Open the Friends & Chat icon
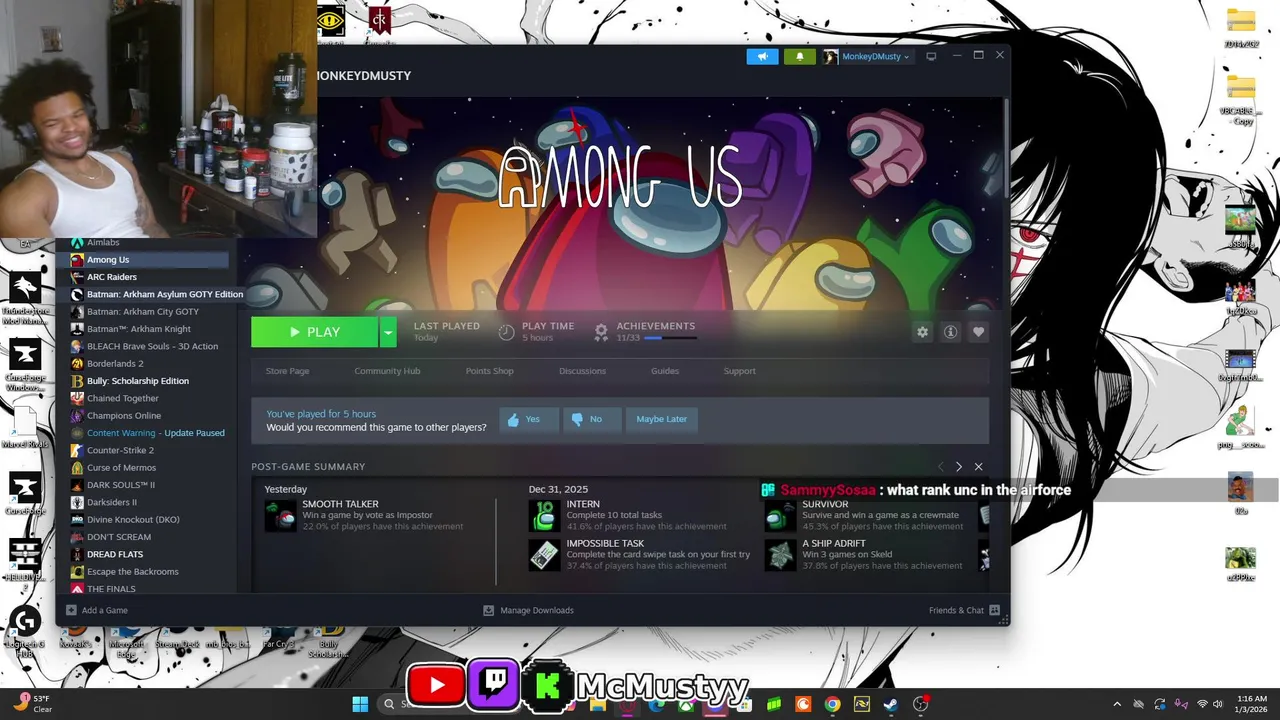1280x720 pixels. [x=995, y=610]
